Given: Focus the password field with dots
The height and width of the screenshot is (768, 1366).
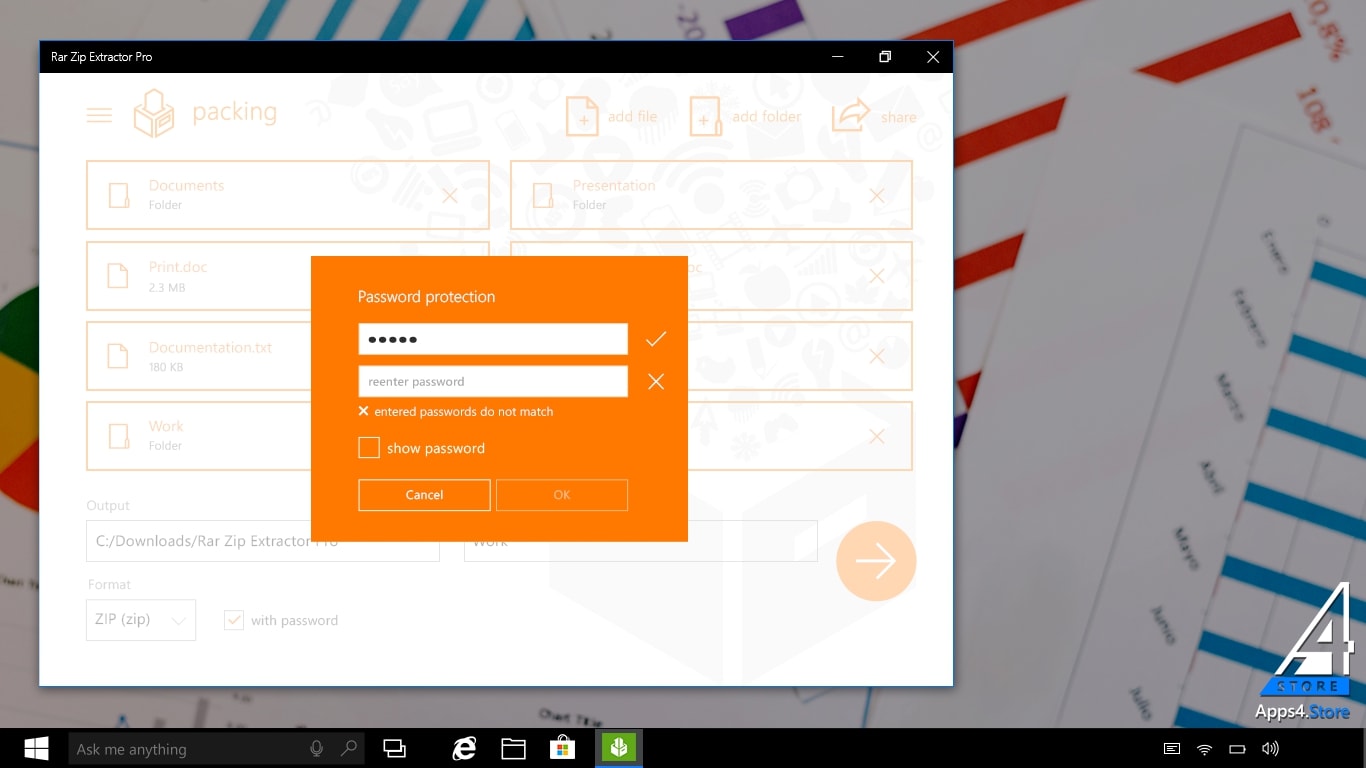Looking at the screenshot, I should 493,339.
